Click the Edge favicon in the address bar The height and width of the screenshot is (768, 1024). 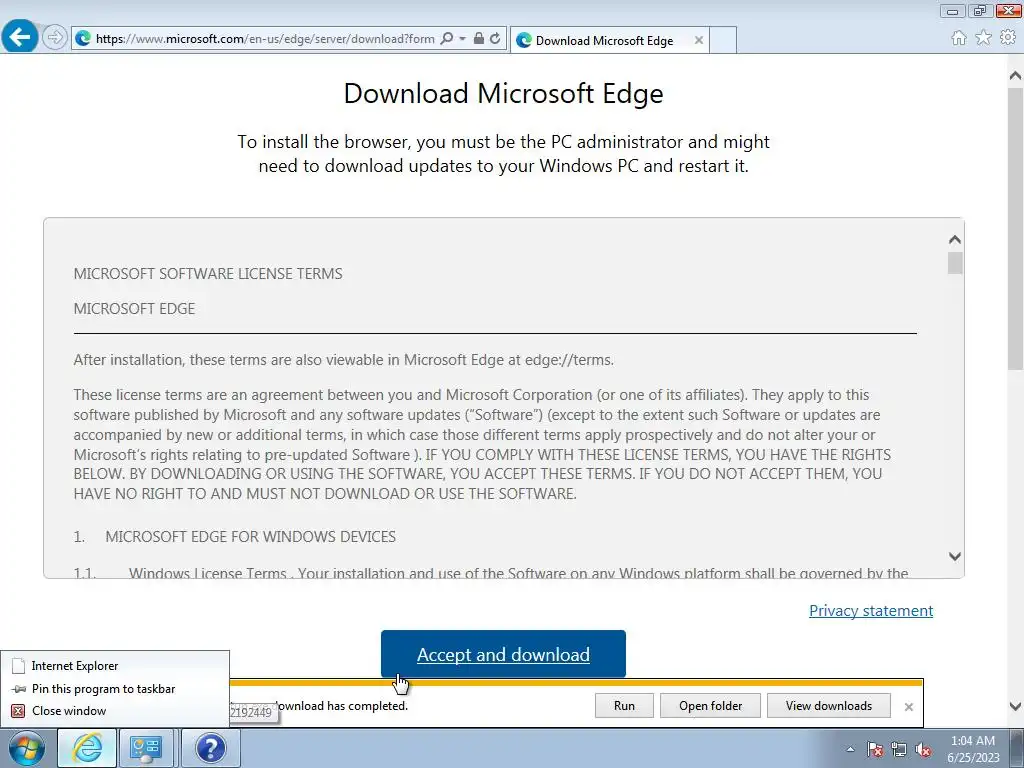[x=83, y=39]
